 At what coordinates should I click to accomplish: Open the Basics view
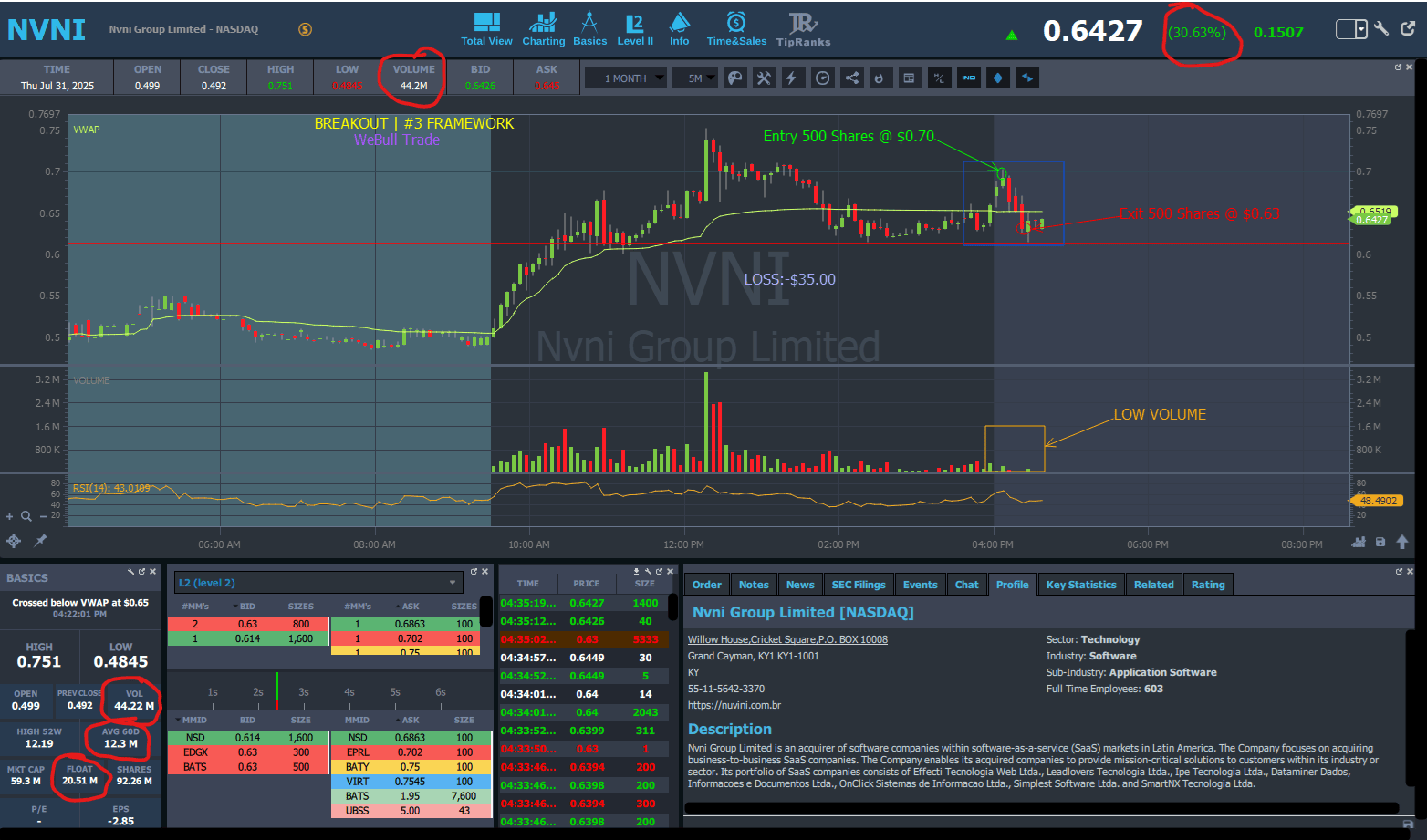click(x=589, y=29)
